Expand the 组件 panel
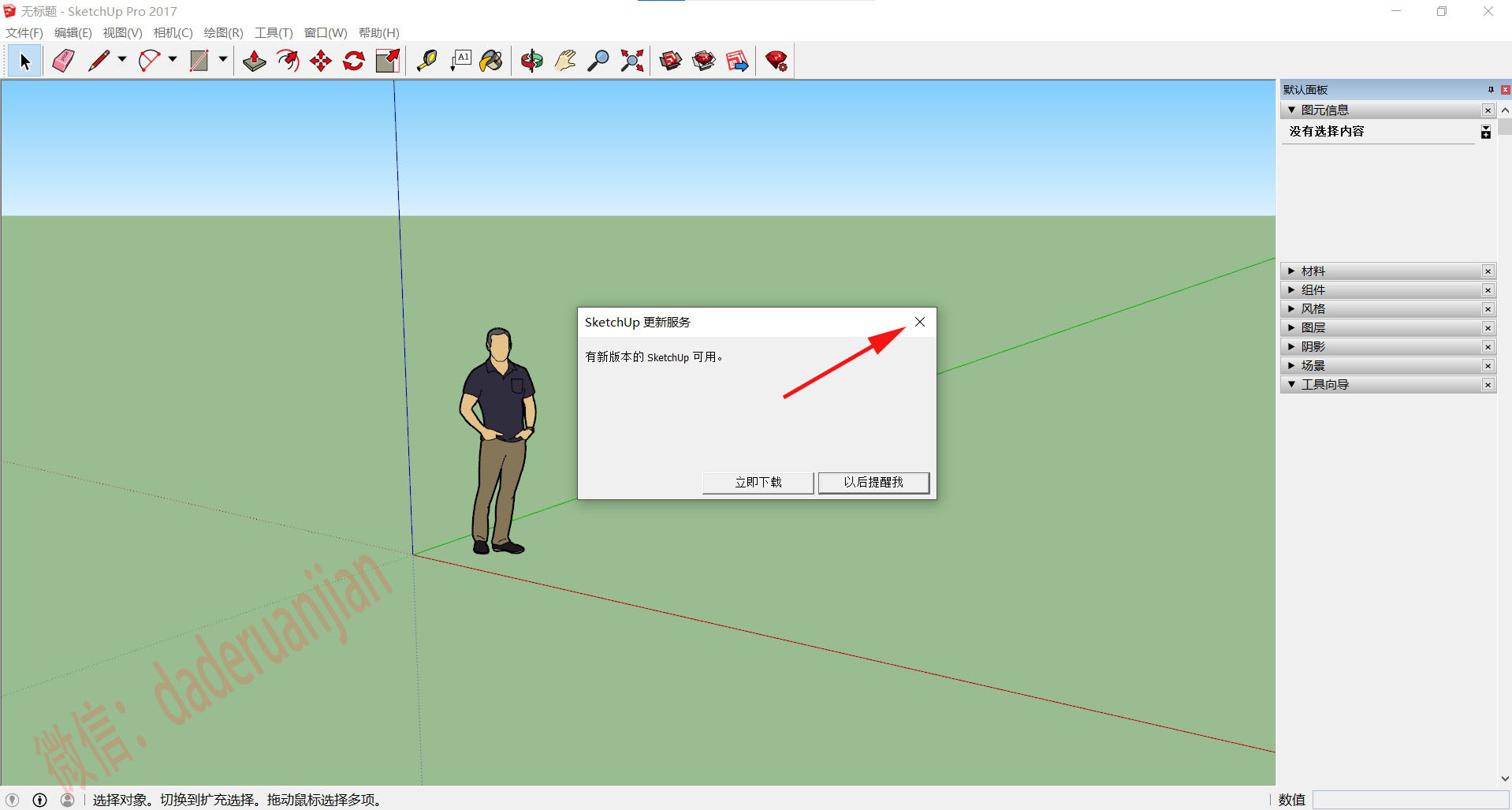The height and width of the screenshot is (810, 1512). (x=1291, y=290)
